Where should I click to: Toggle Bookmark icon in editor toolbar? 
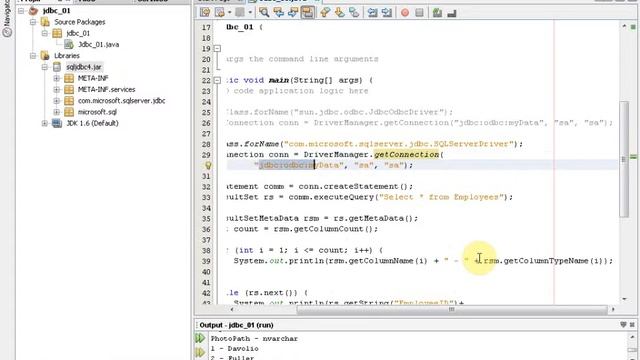click(354, 13)
